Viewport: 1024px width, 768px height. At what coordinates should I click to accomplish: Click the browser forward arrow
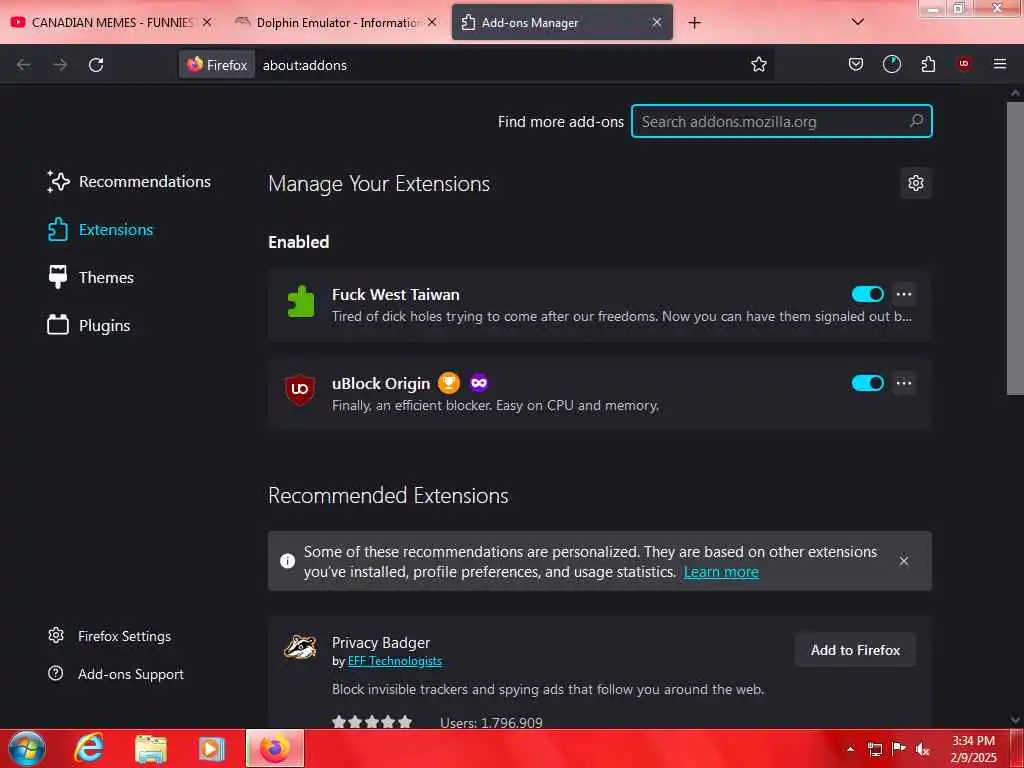point(59,65)
